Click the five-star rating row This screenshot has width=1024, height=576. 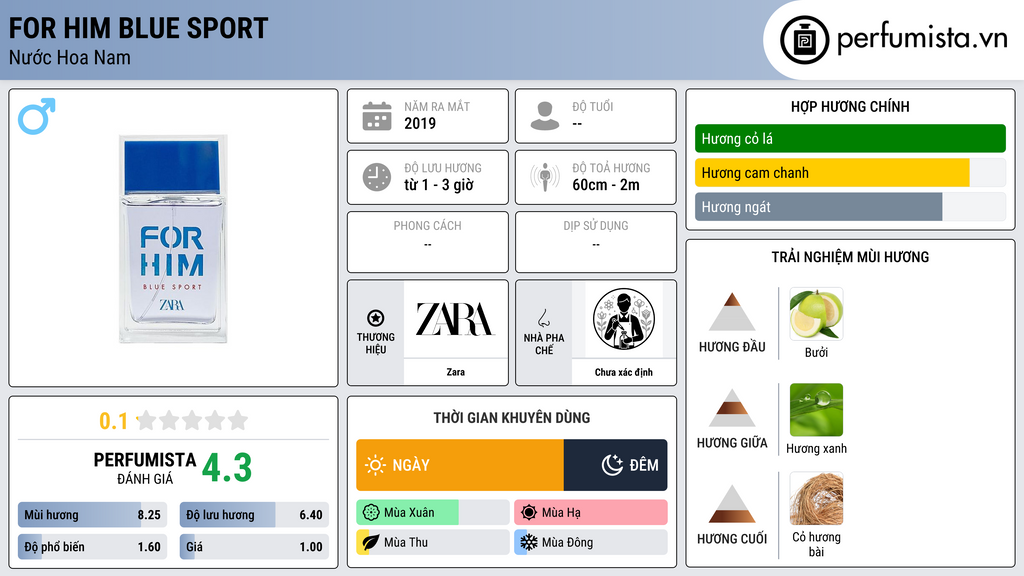[192, 421]
